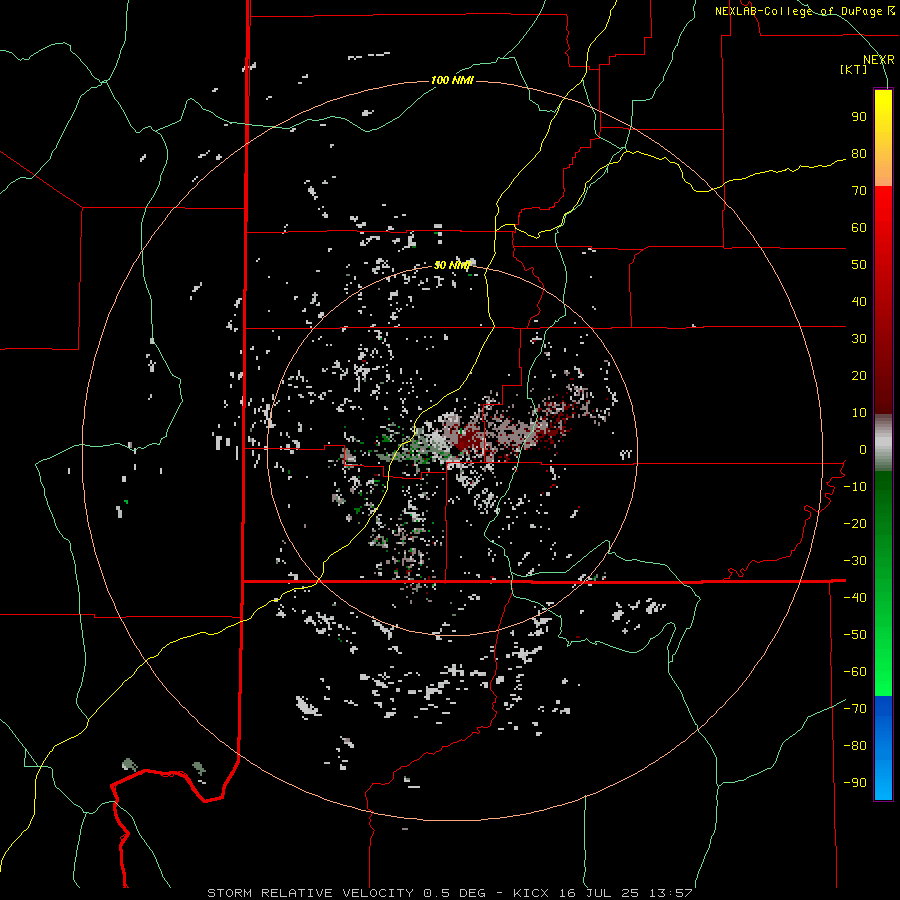Click the -60 knot scale label
Viewport: 900px width, 900px height.
855,672
